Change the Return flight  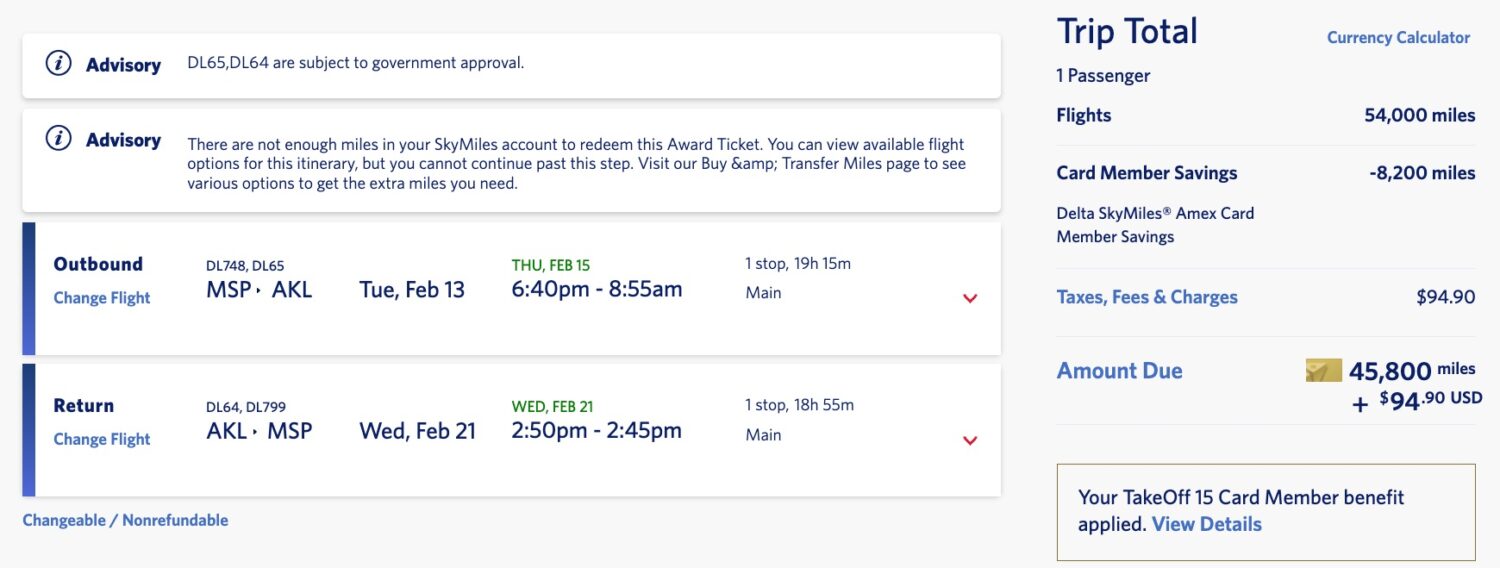[102, 439]
